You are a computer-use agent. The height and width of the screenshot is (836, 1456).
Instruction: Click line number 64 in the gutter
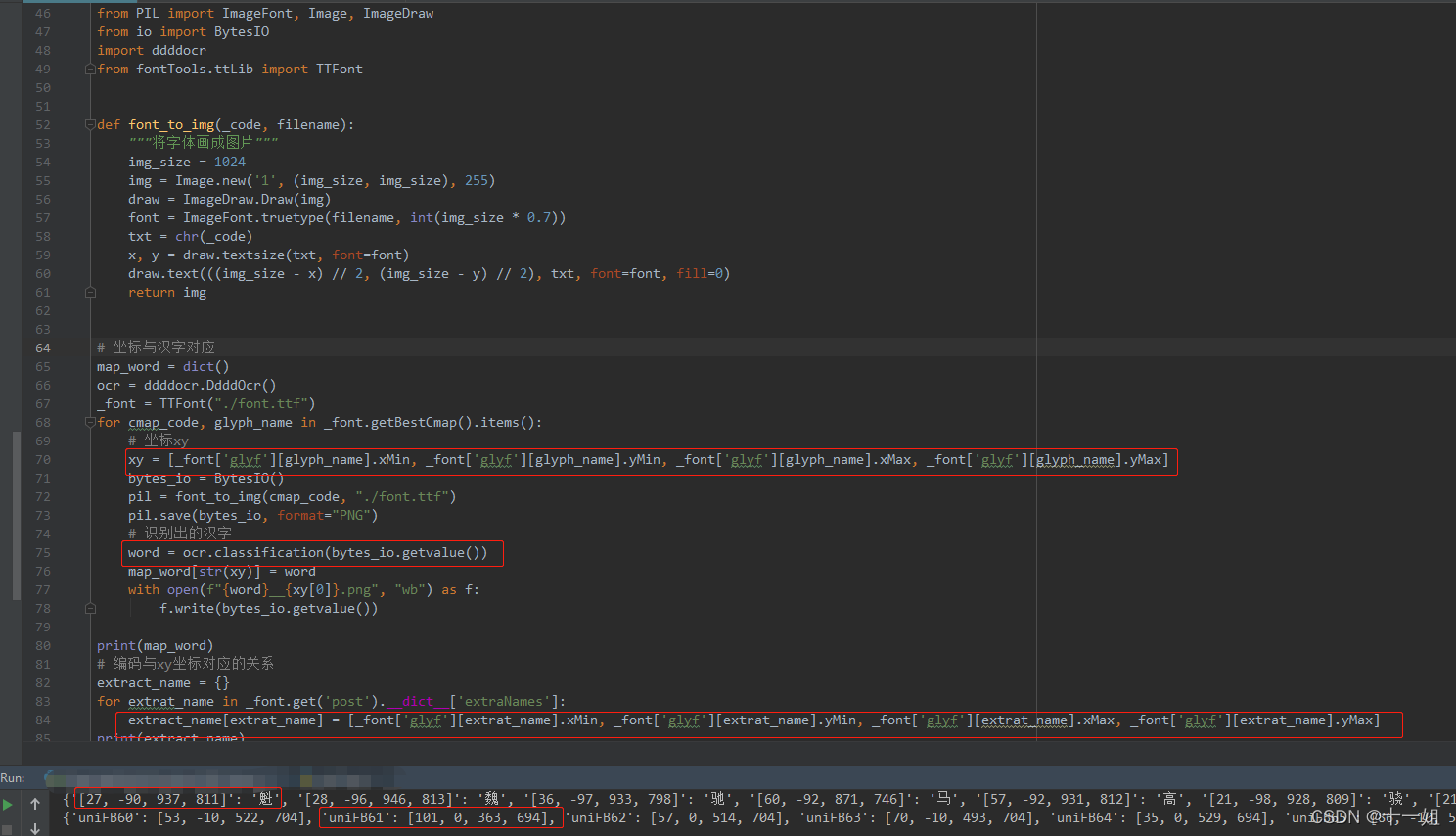[x=43, y=348]
